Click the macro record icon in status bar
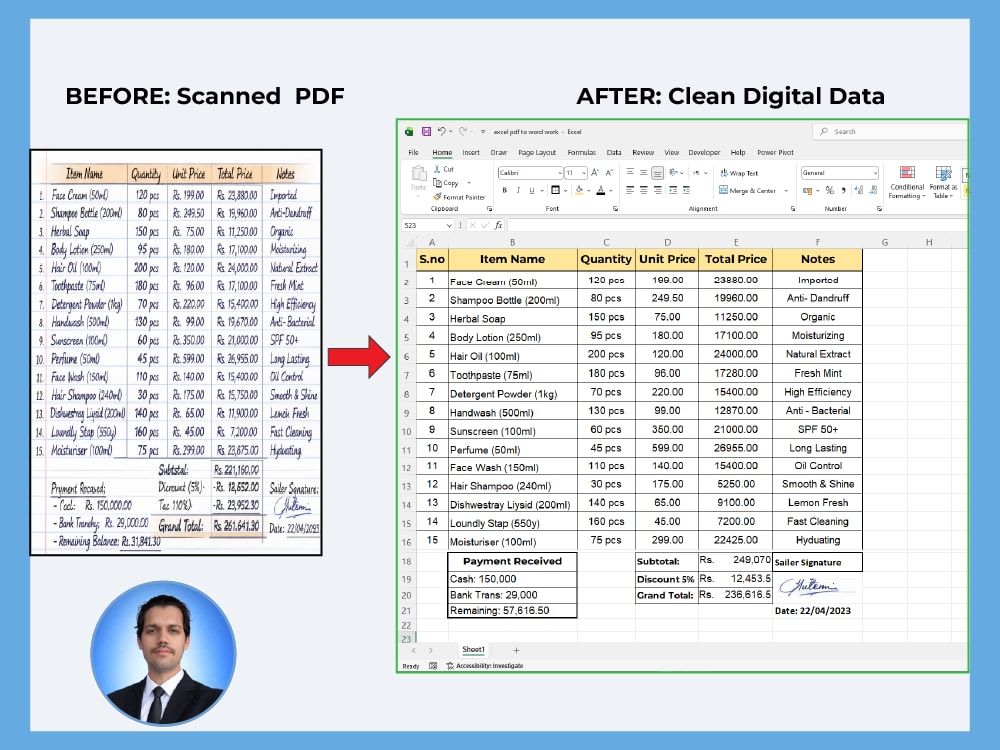This screenshot has height=750, width=1000. pyautogui.click(x=433, y=666)
